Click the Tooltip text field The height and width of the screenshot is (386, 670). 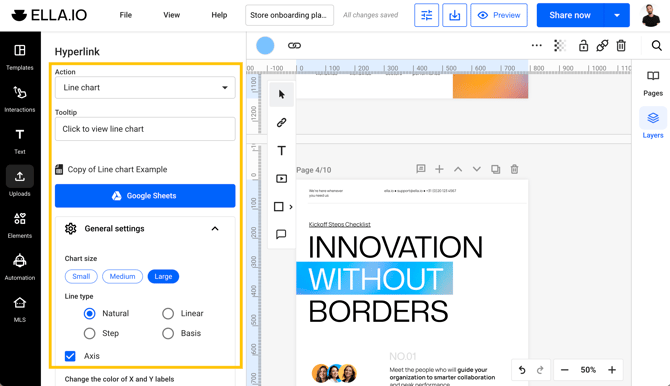click(x=145, y=129)
